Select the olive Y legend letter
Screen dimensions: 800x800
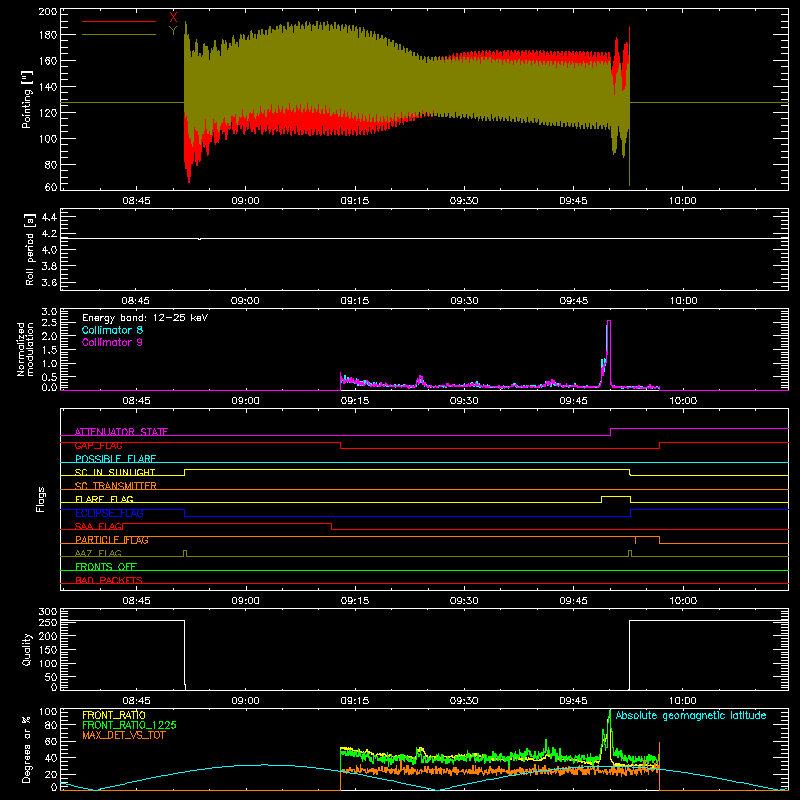tap(173, 31)
